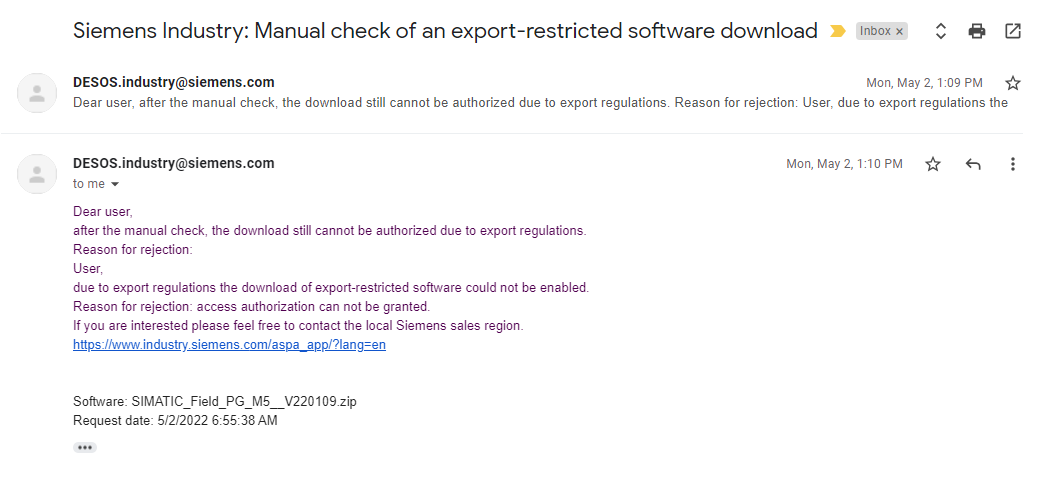The image size is (1038, 488).
Task: Star the 1:10 PM message
Action: 933,164
